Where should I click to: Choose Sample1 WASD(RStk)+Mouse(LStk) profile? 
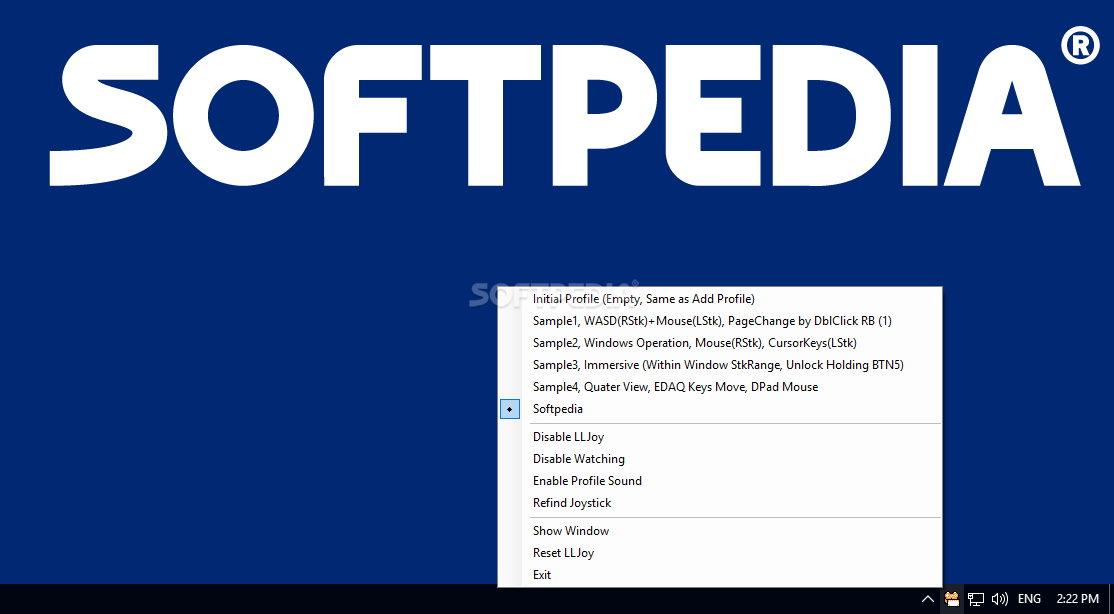coord(720,321)
